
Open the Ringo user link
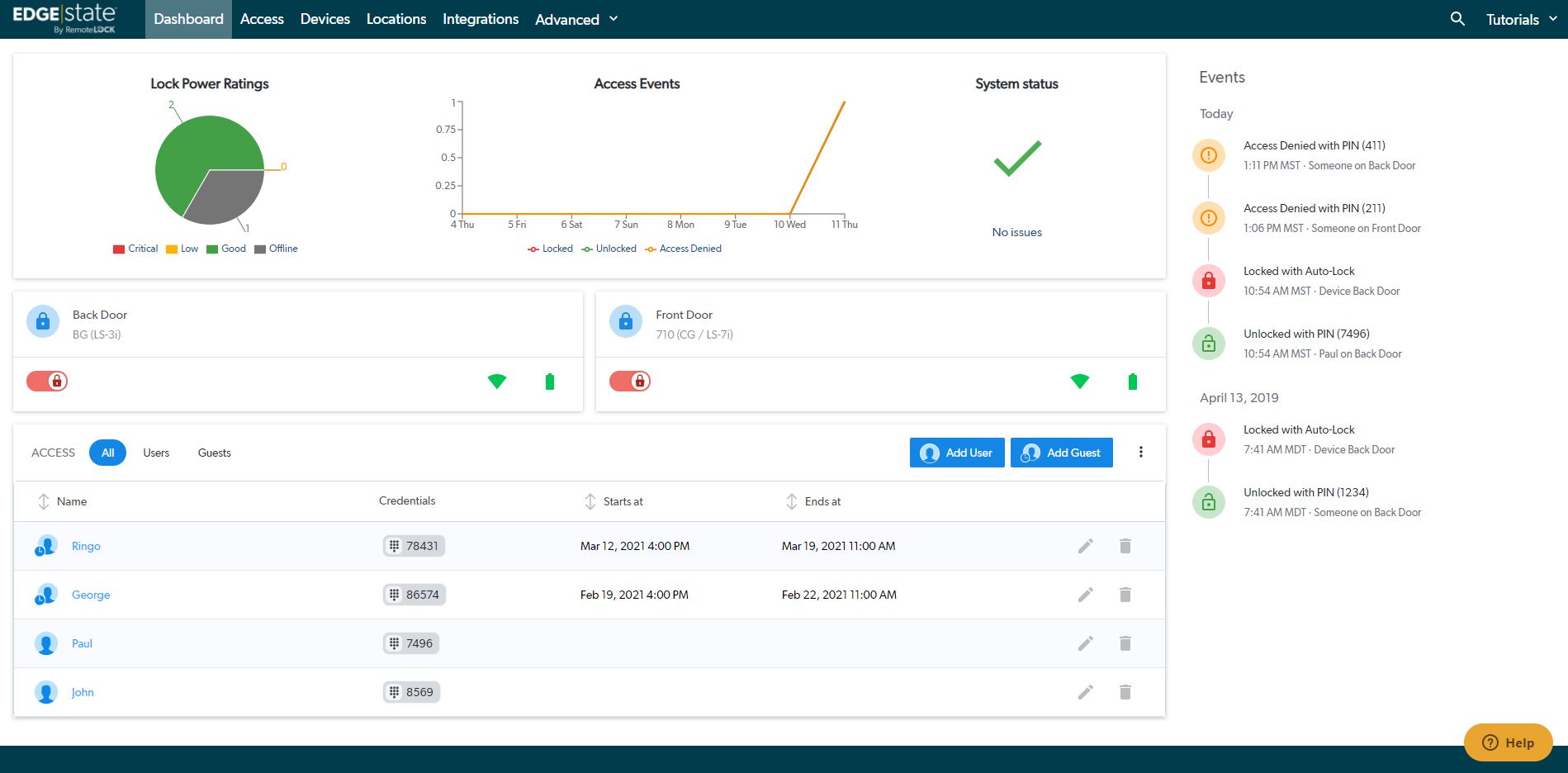pyautogui.click(x=86, y=546)
